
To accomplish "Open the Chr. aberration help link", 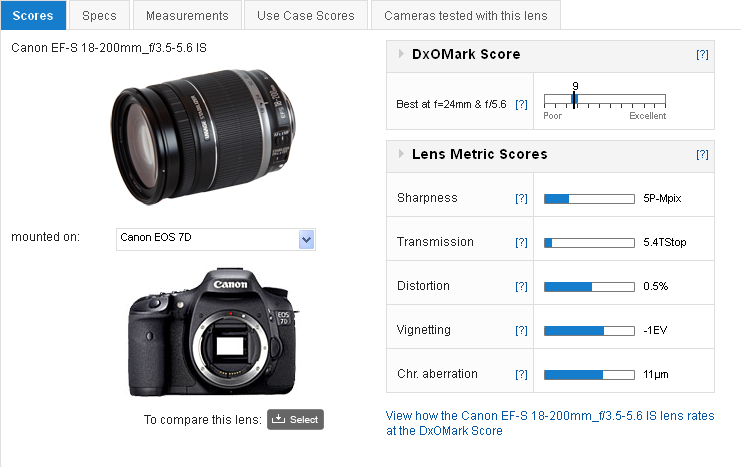I will (x=521, y=374).
